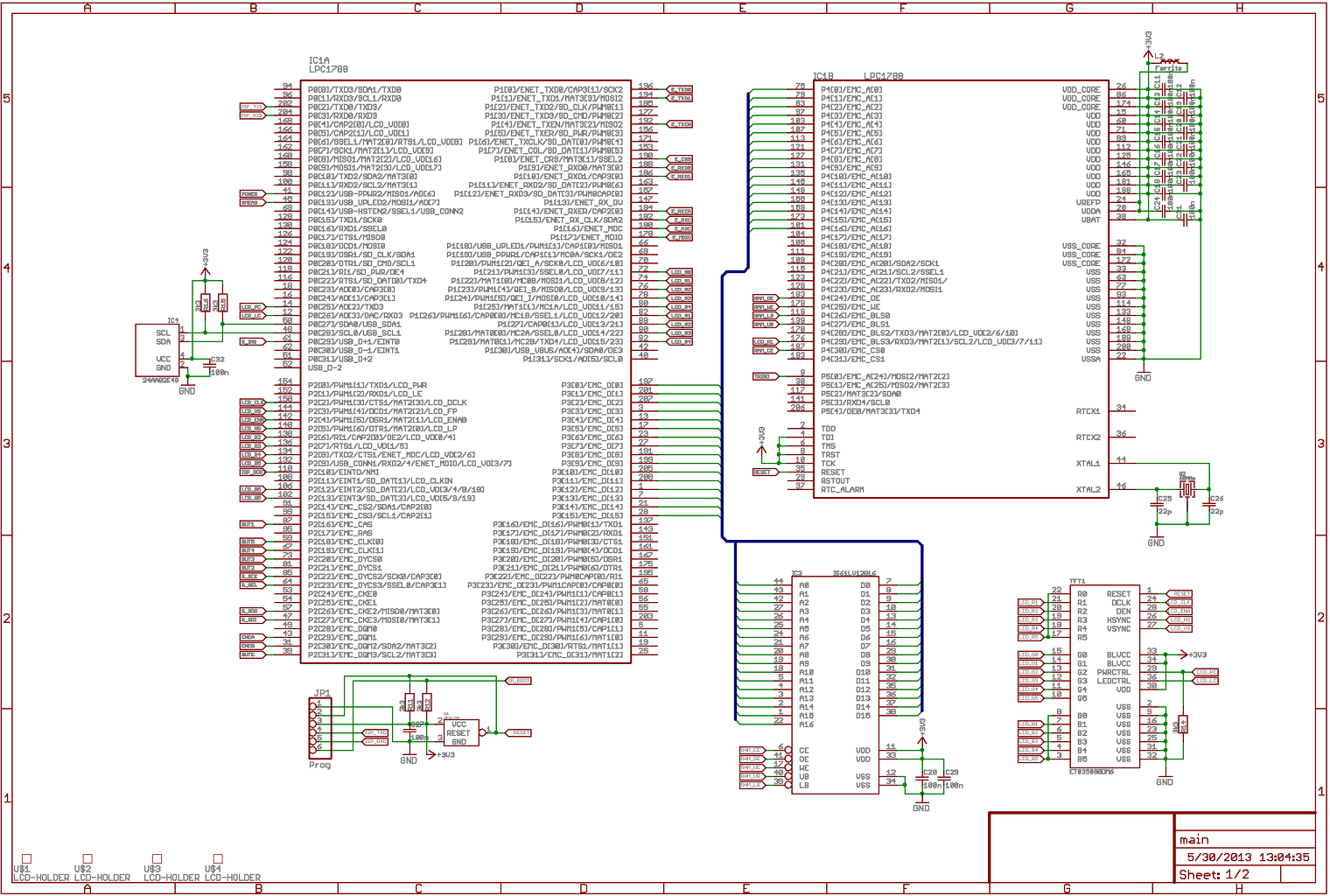1330x896 pixels.
Task: Click the VDDA pin name
Action: [x=1091, y=211]
